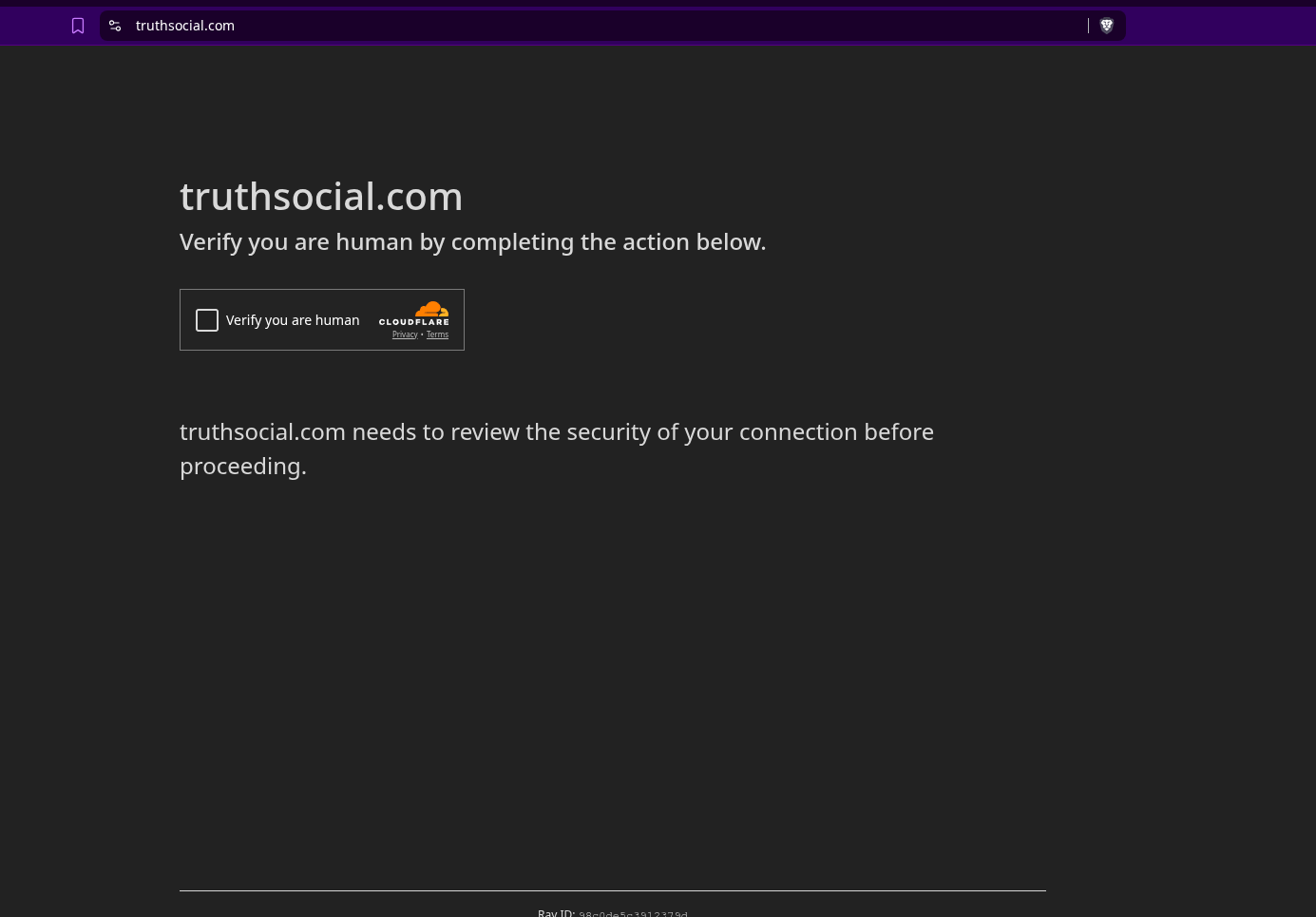Open site settings icon beside the URL
This screenshot has width=1316, height=917.
click(115, 26)
